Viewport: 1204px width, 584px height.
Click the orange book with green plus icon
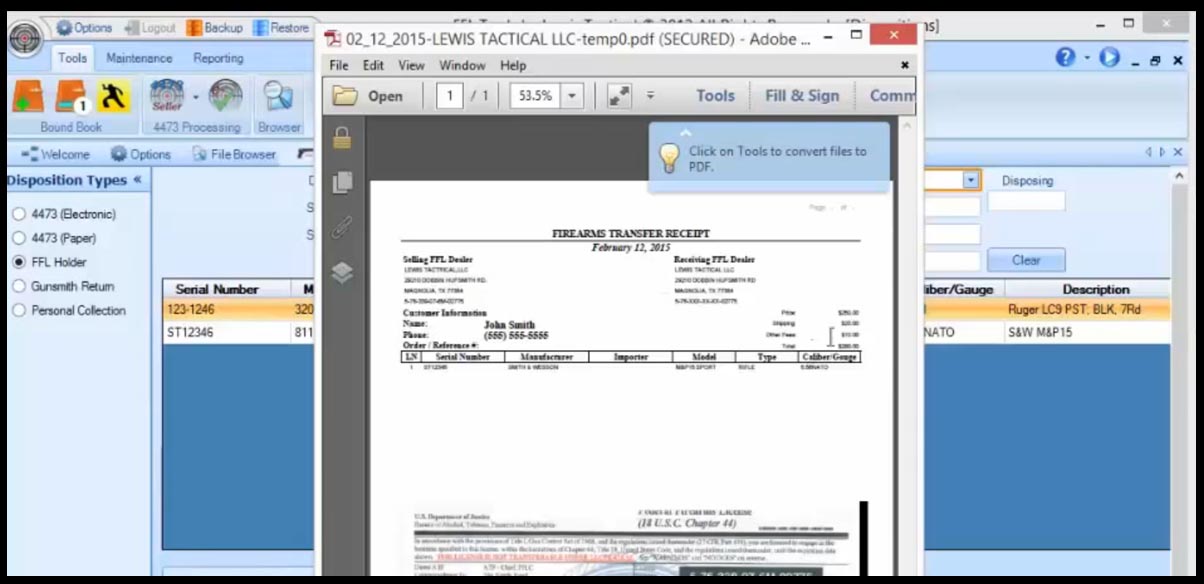click(28, 98)
